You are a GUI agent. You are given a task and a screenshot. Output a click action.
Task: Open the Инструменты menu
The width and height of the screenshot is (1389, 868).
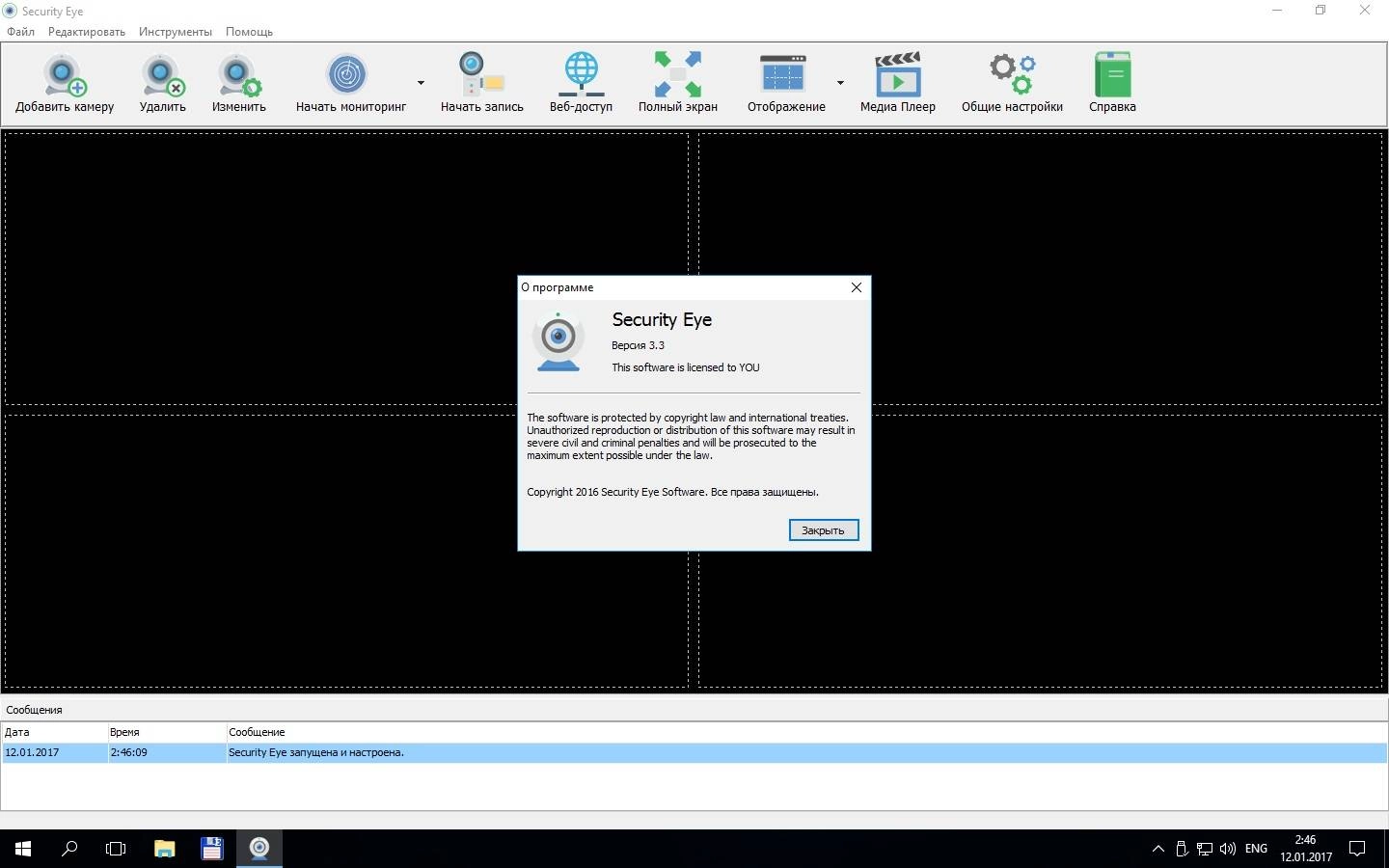tap(175, 32)
